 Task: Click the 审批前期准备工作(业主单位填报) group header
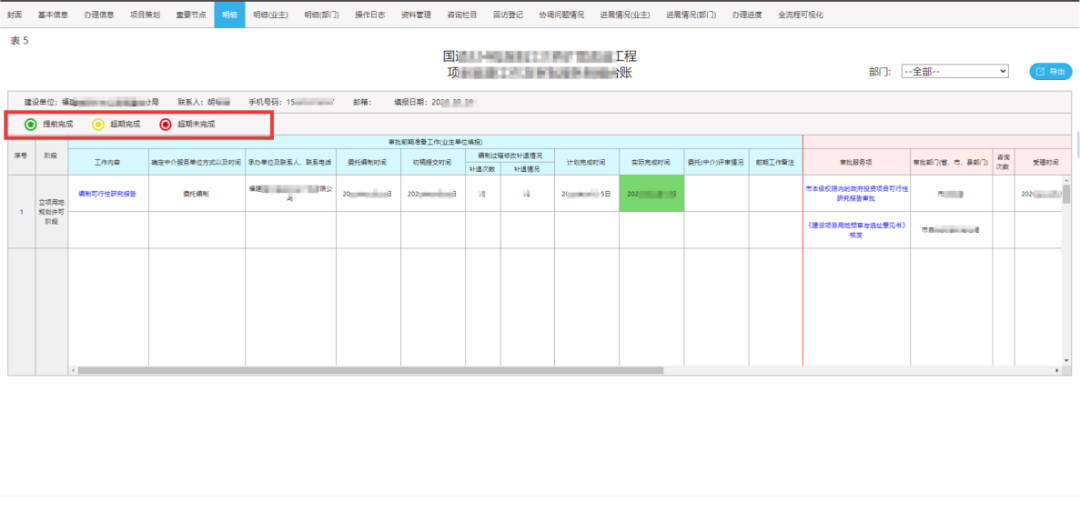(435, 141)
